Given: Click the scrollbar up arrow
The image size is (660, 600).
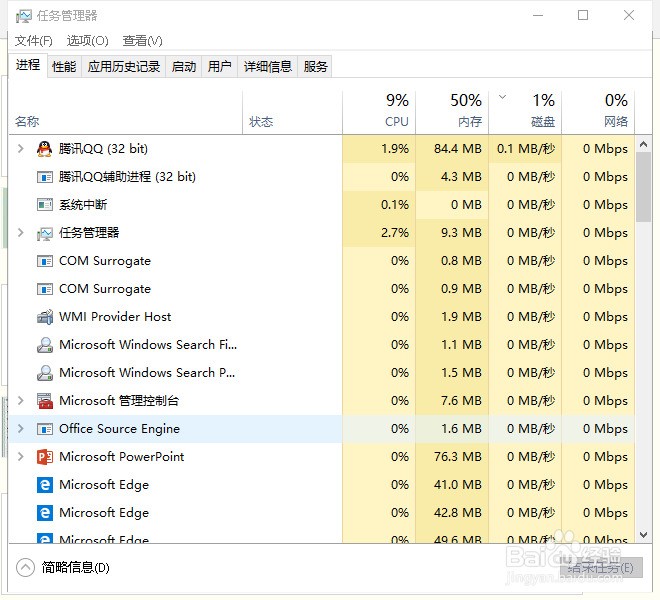Looking at the screenshot, I should 643,144.
